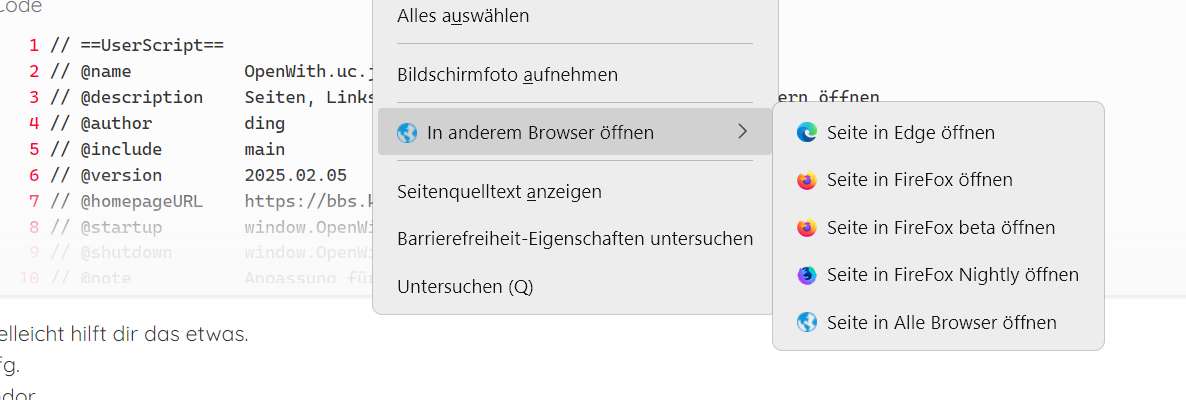Image resolution: width=1186 pixels, height=400 pixels.
Task: Click the text 'hilft dir das etwas' below the code
Action: coord(162,334)
